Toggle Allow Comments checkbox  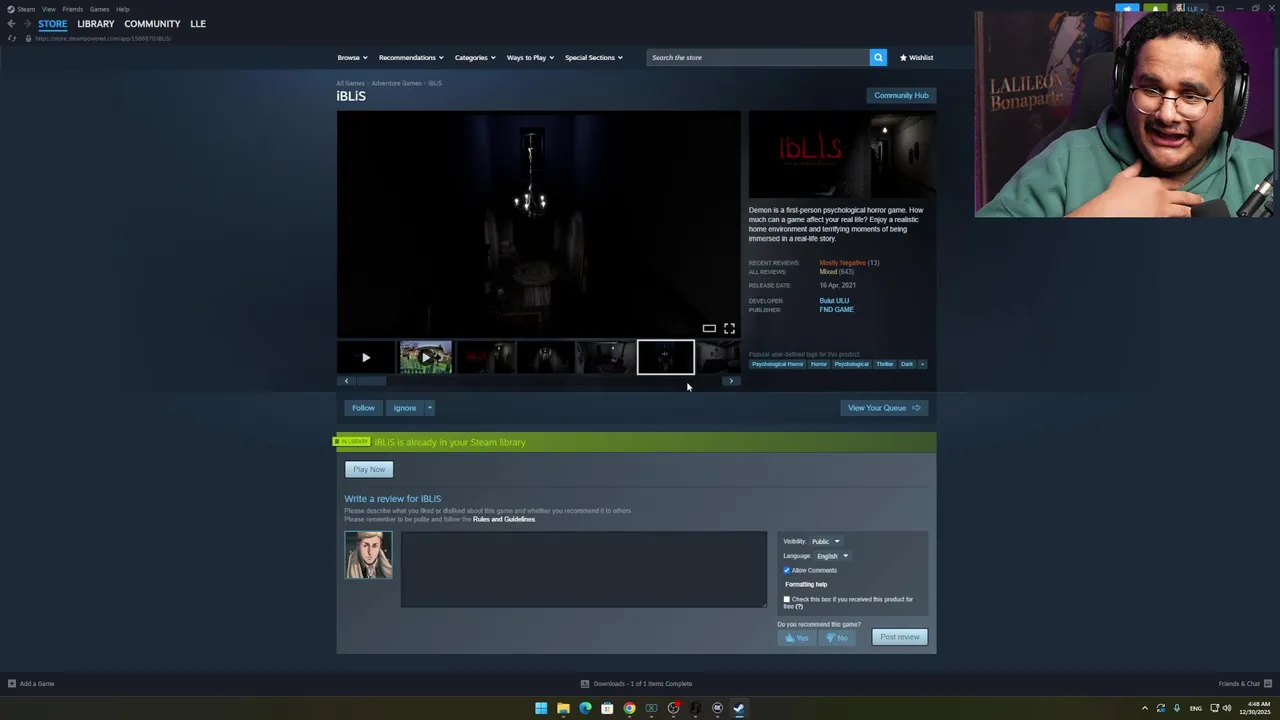[787, 570]
